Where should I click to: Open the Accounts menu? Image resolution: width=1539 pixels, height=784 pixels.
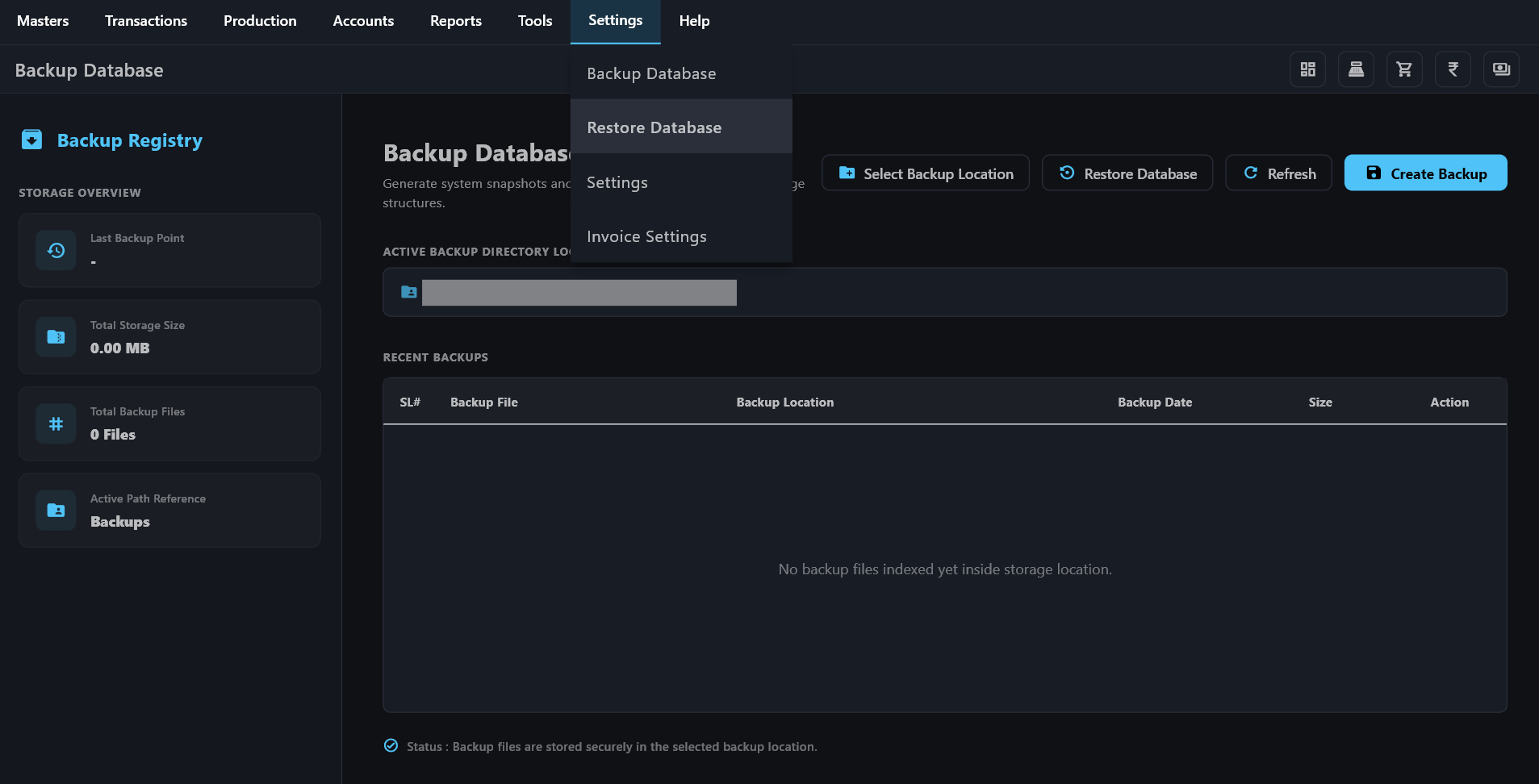coord(363,21)
